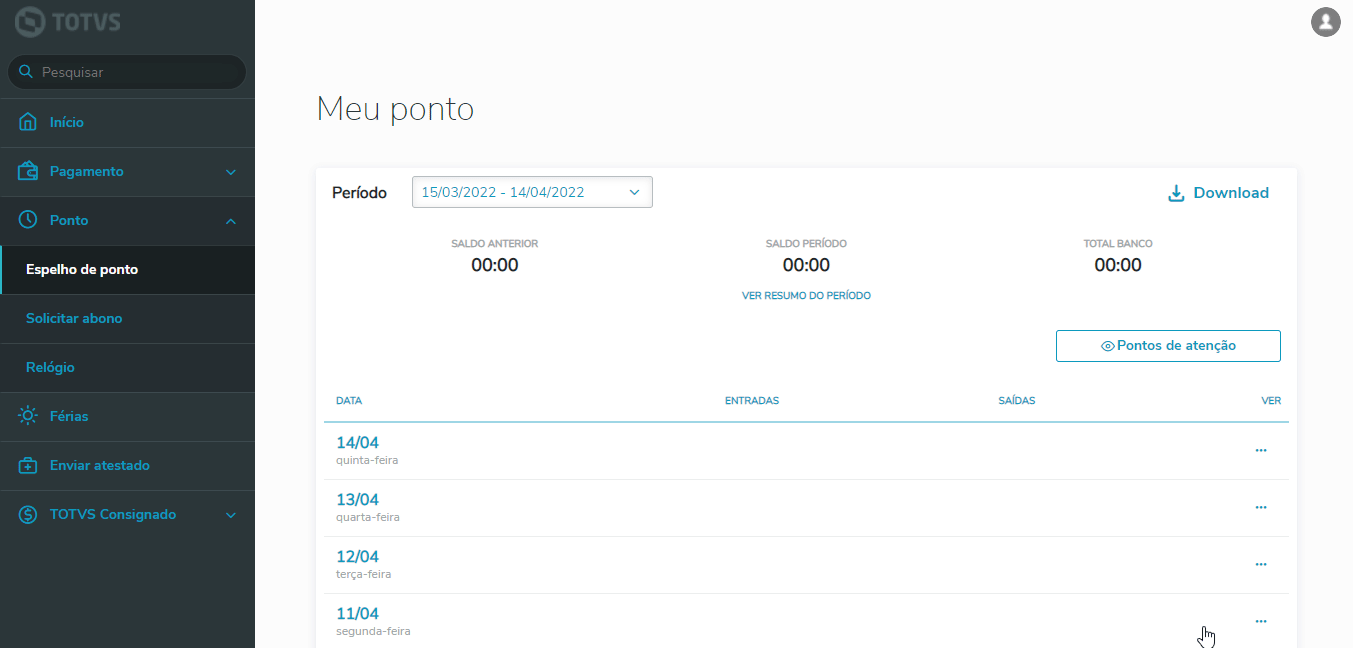Click the Download link text
This screenshot has height=648, width=1353.
[1231, 193]
